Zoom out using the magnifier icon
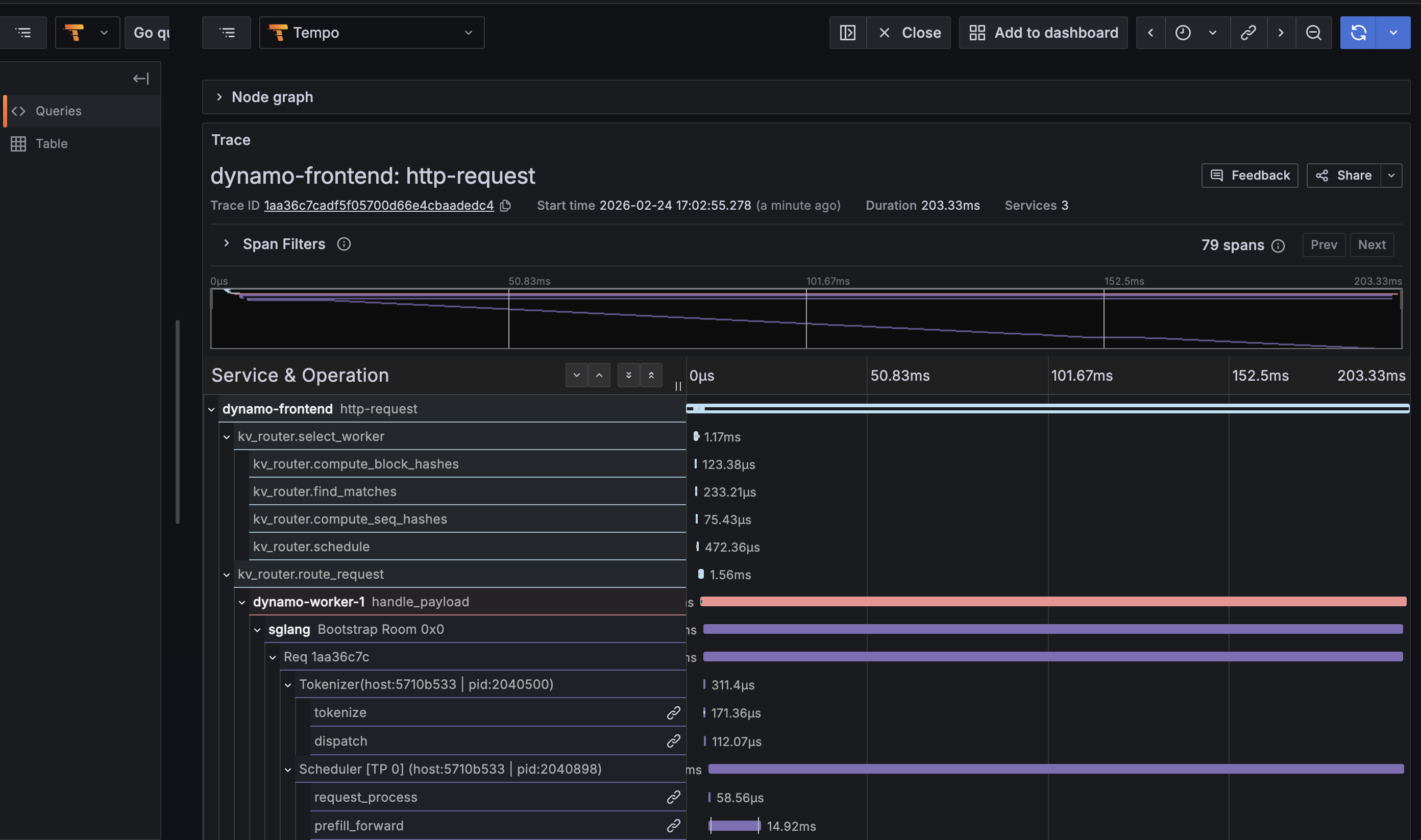This screenshot has width=1421, height=840. coord(1314,32)
